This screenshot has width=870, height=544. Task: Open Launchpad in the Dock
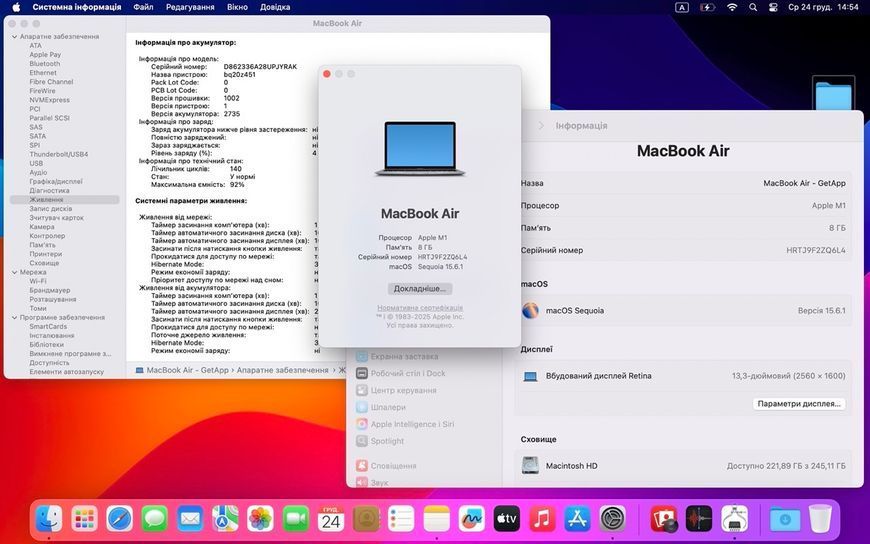point(84,520)
